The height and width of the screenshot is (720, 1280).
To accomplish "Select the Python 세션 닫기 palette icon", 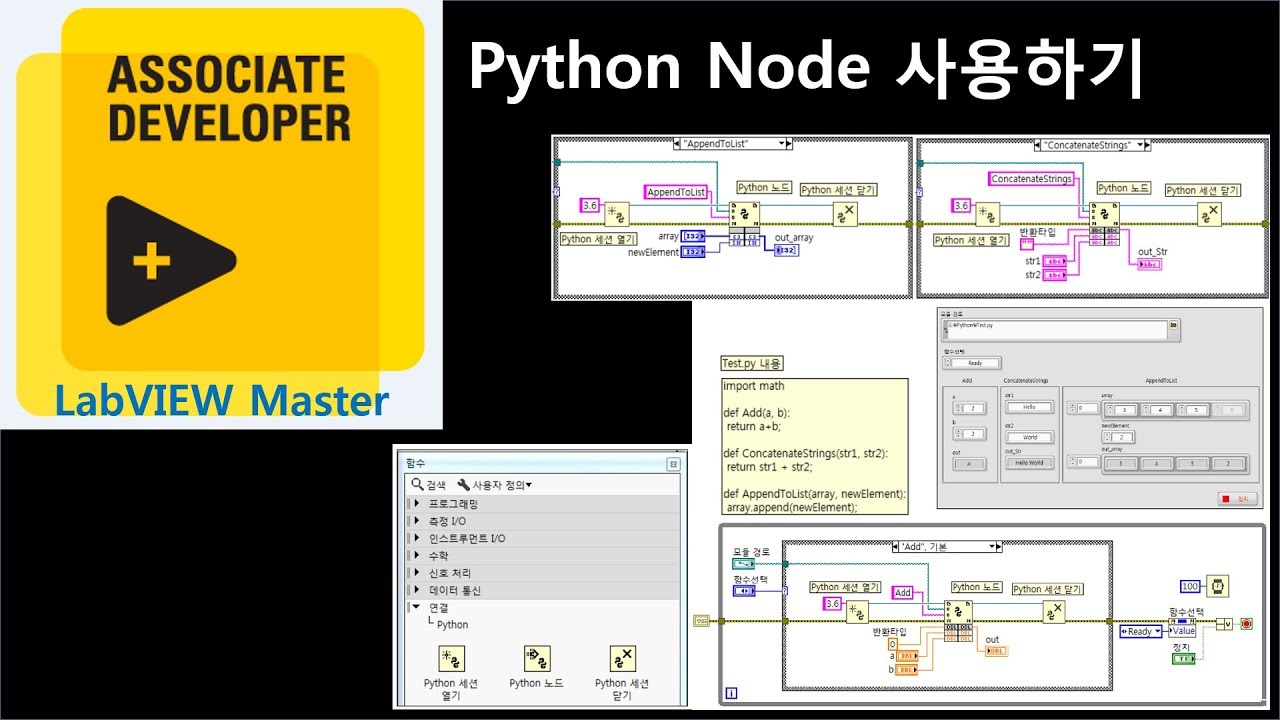I will (623, 658).
